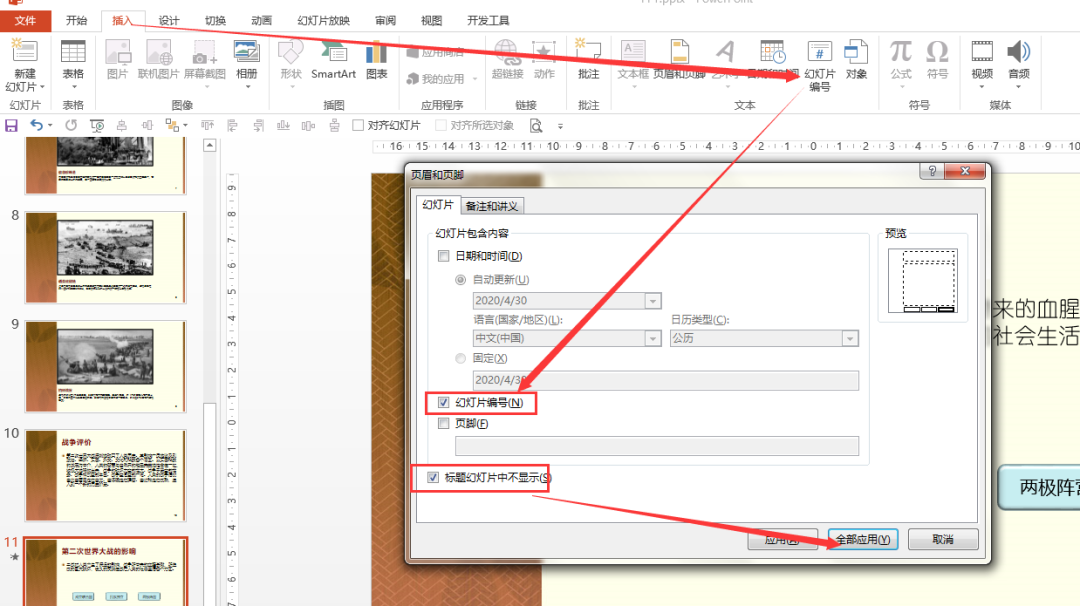Click the Screenshot (屏幕截图) icon

(205, 52)
